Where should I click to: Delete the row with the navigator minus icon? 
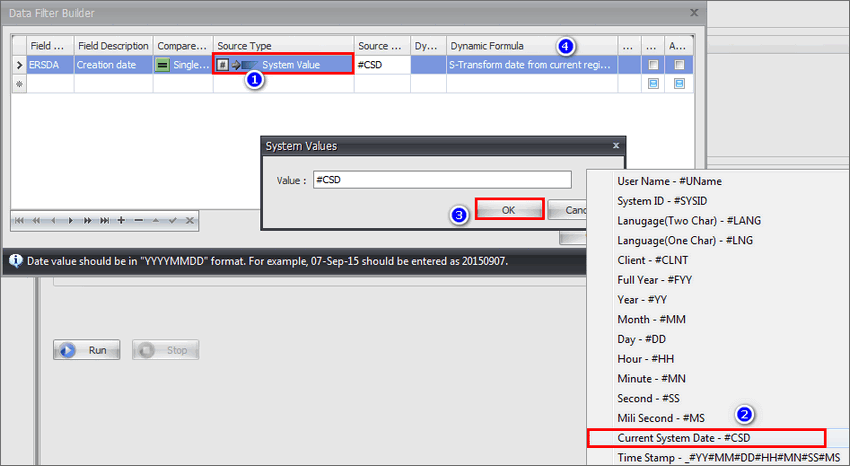click(139, 220)
